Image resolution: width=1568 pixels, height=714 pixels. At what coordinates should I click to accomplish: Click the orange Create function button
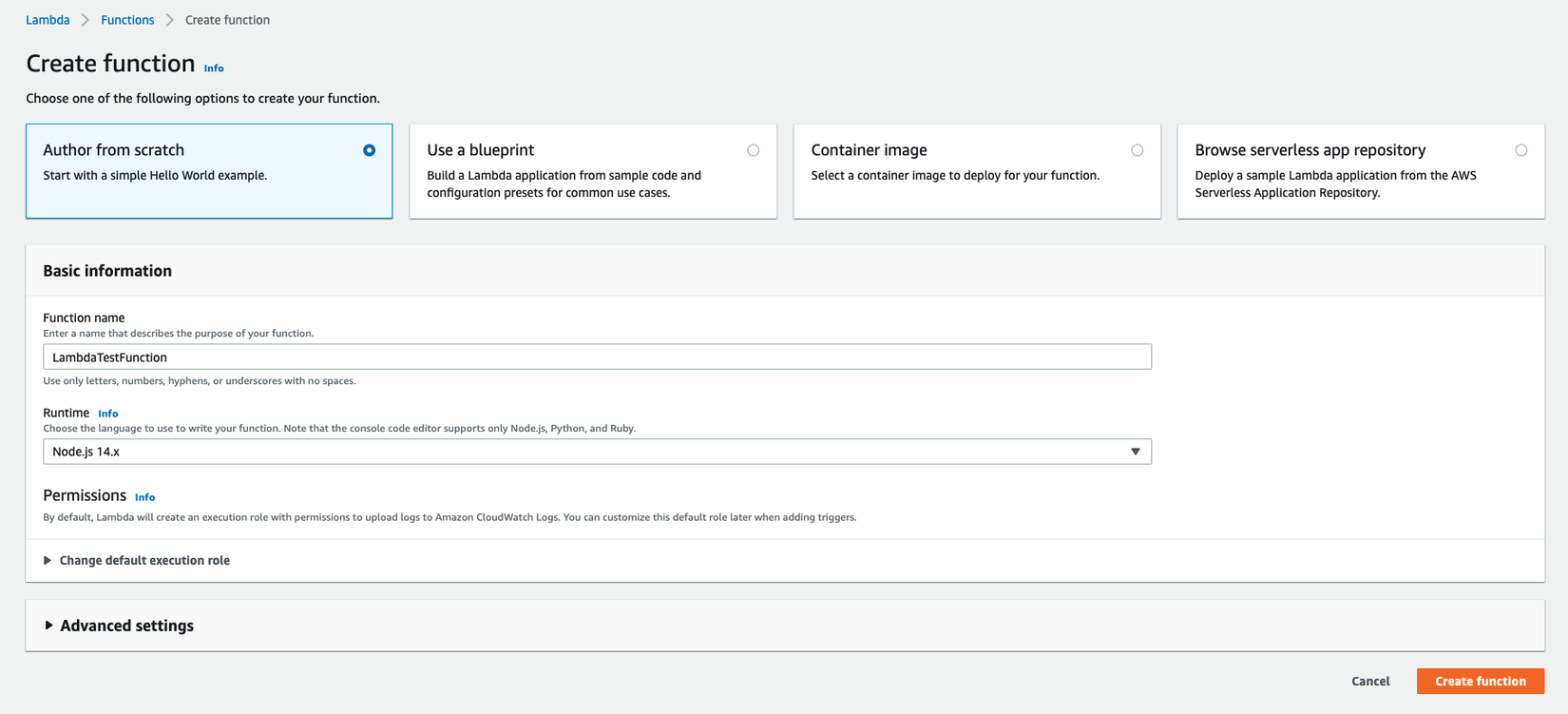pyautogui.click(x=1480, y=681)
